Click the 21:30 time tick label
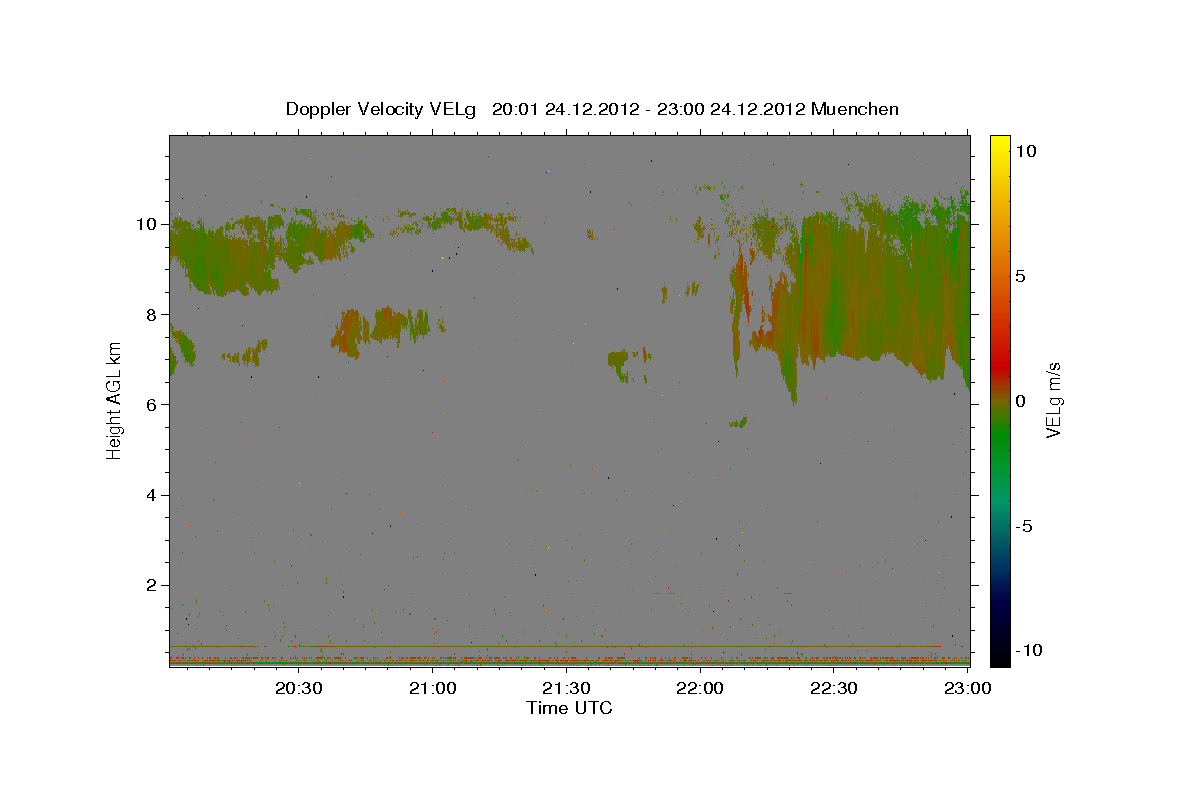Screen dimensions: 1200x800 [x=566, y=688]
